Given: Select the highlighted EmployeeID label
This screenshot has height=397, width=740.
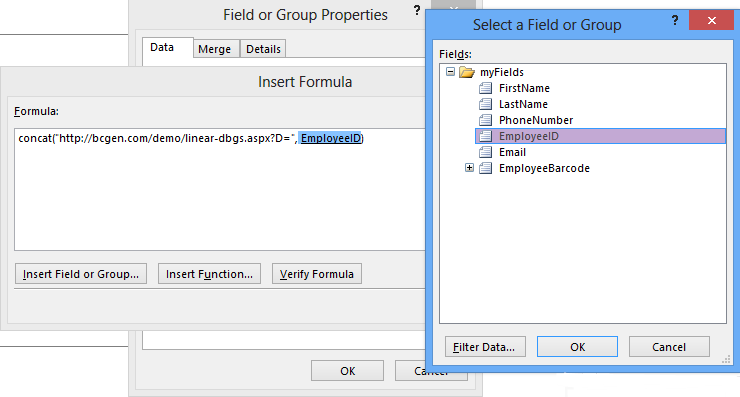Looking at the screenshot, I should [x=529, y=136].
